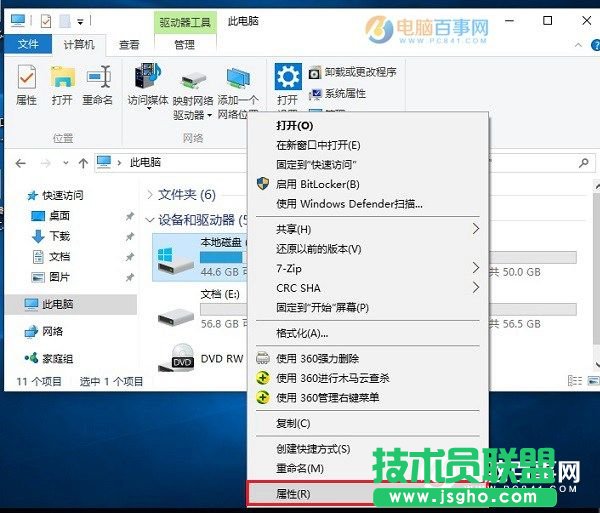Open Desktop (桌面) in sidebar
Viewport: 600px width, 513px height.
tap(50, 216)
